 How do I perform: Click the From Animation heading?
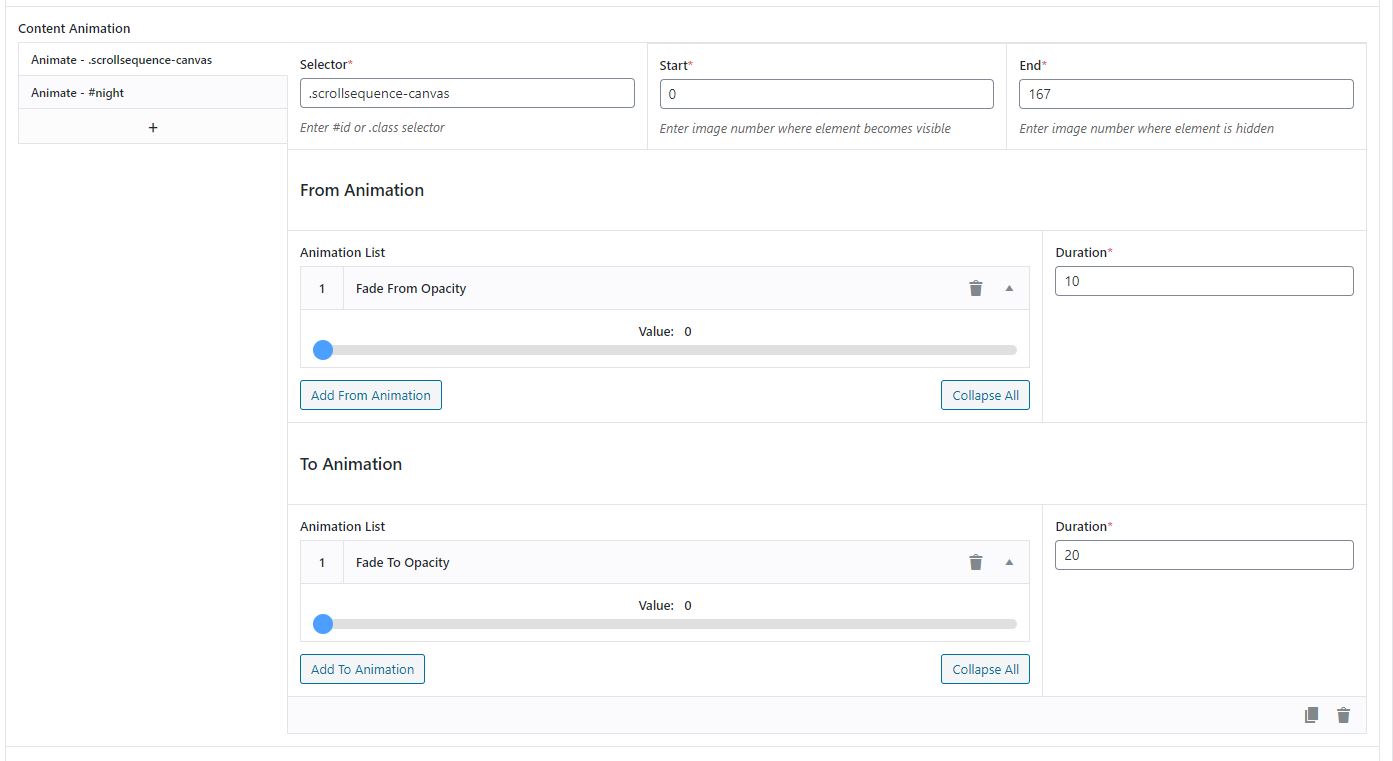[x=362, y=190]
